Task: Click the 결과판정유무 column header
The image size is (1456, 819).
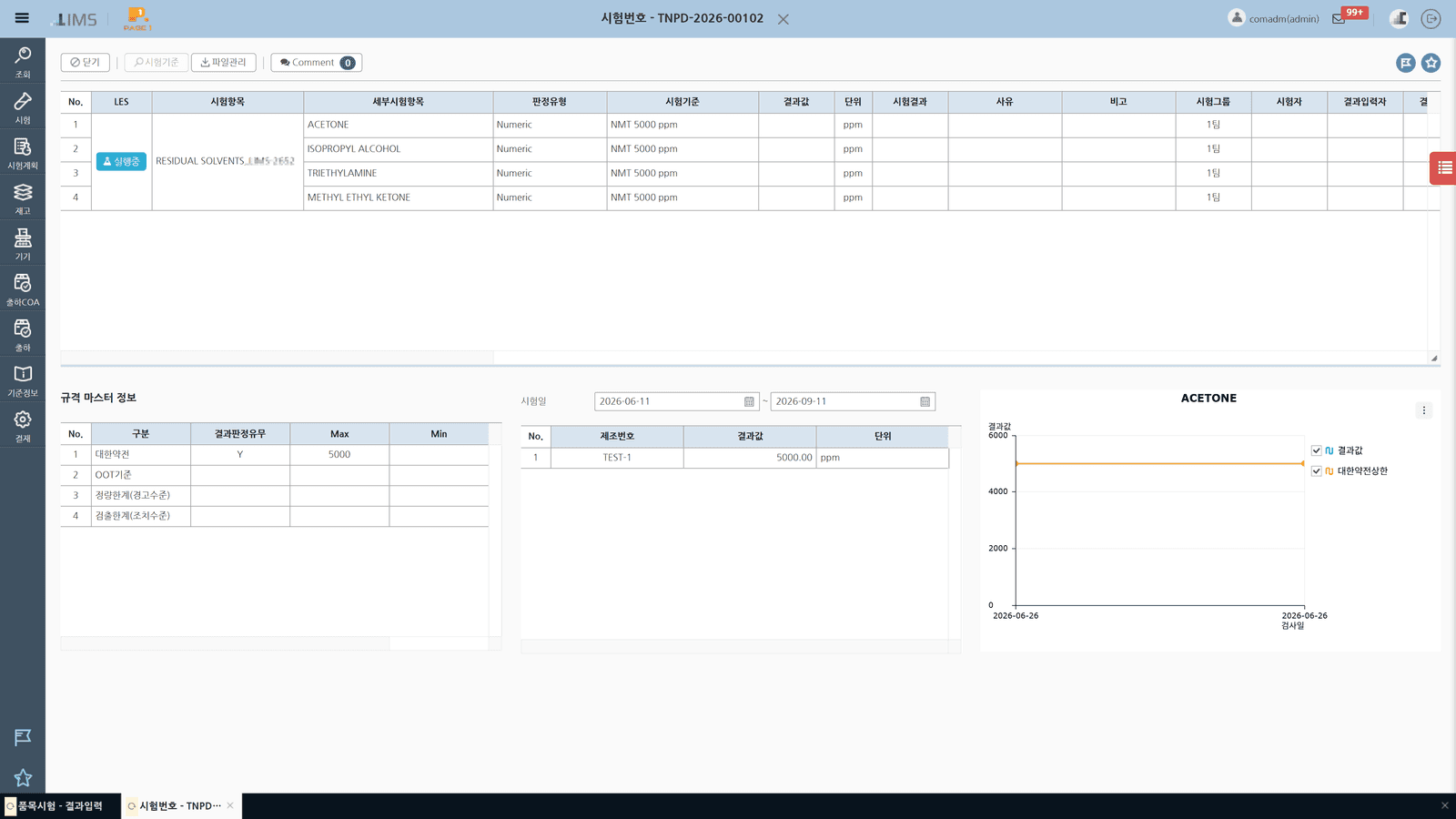Action: 240,434
